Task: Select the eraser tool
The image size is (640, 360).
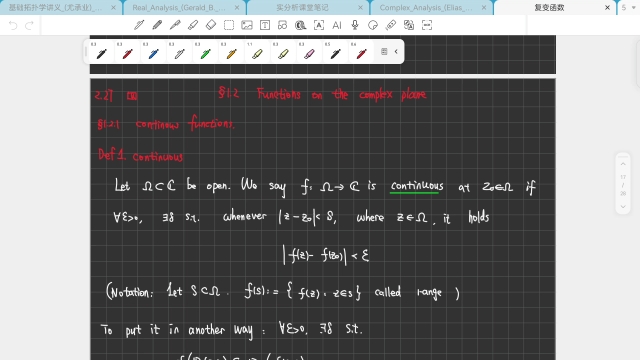Action: click(x=211, y=25)
